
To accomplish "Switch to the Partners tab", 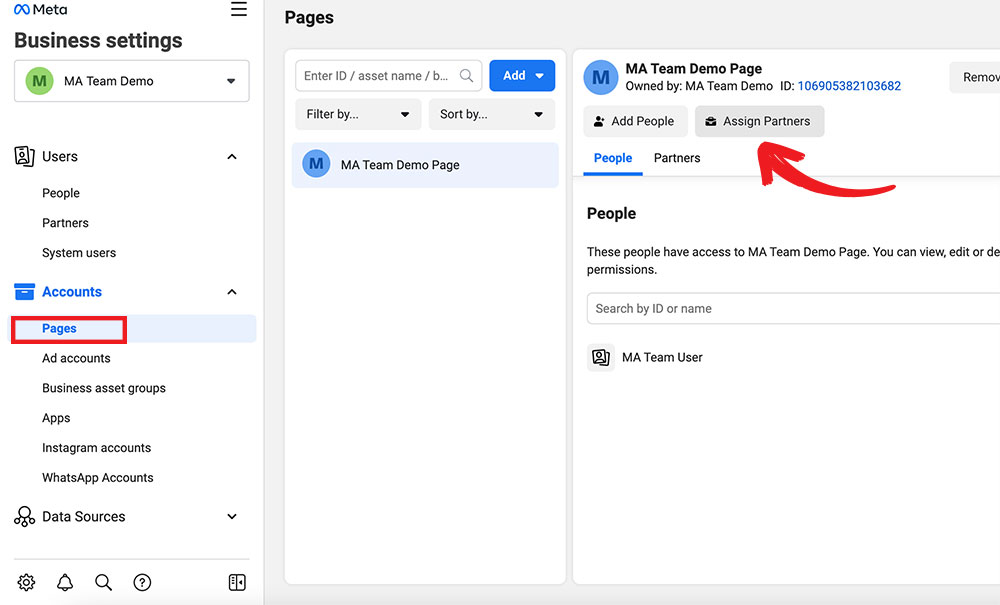I will [x=677, y=158].
